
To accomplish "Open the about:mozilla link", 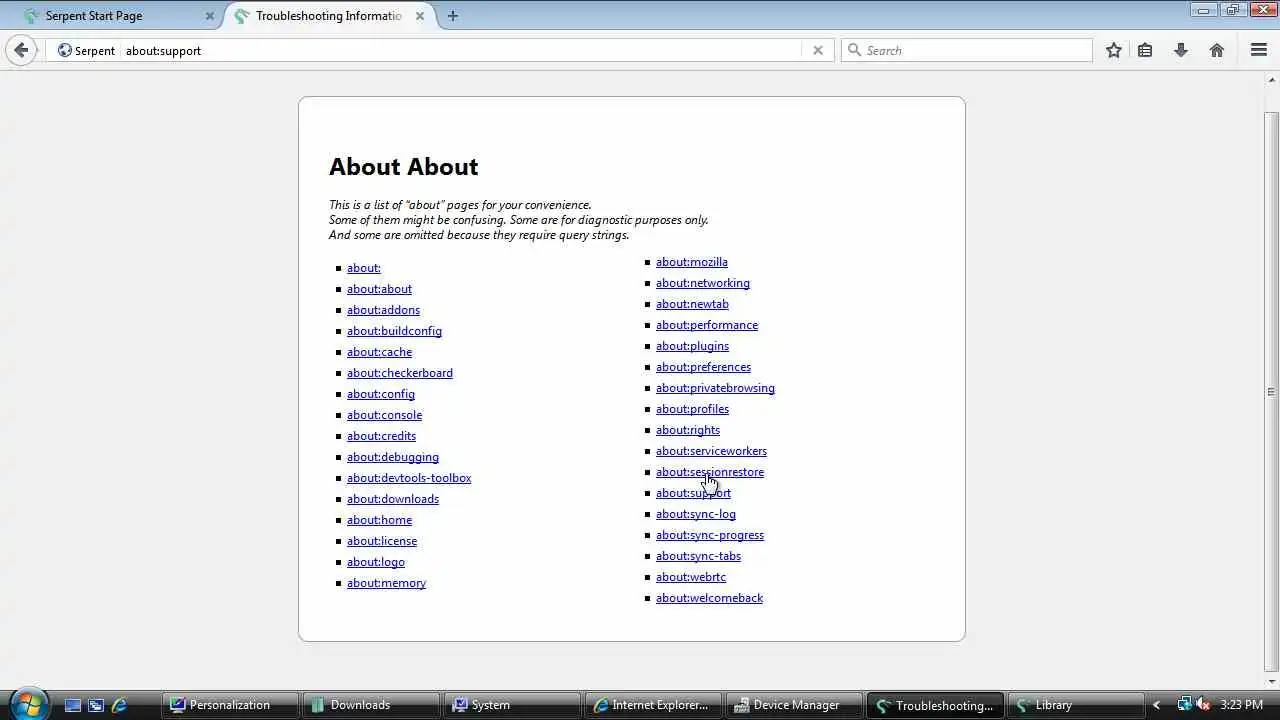I will (692, 262).
